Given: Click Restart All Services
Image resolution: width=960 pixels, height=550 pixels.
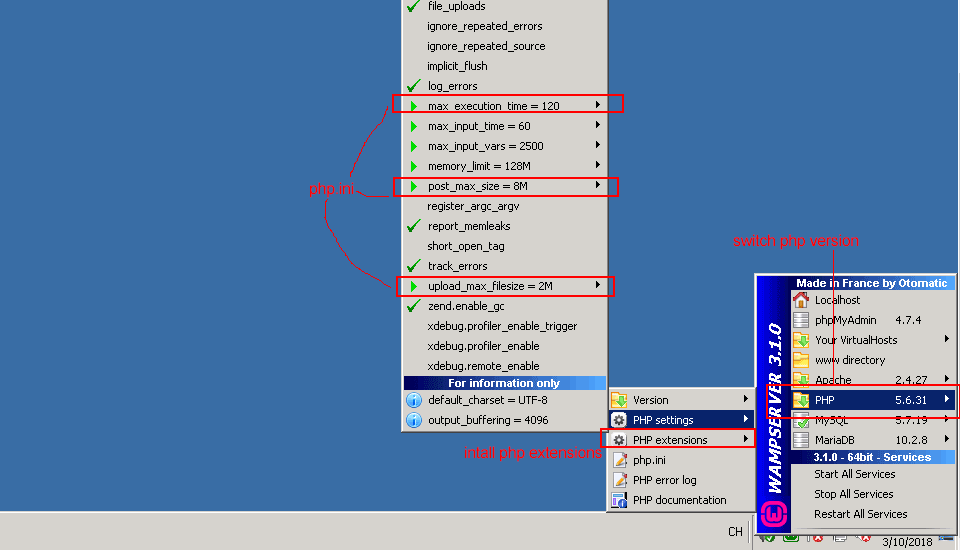Looking at the screenshot, I should tap(872, 514).
